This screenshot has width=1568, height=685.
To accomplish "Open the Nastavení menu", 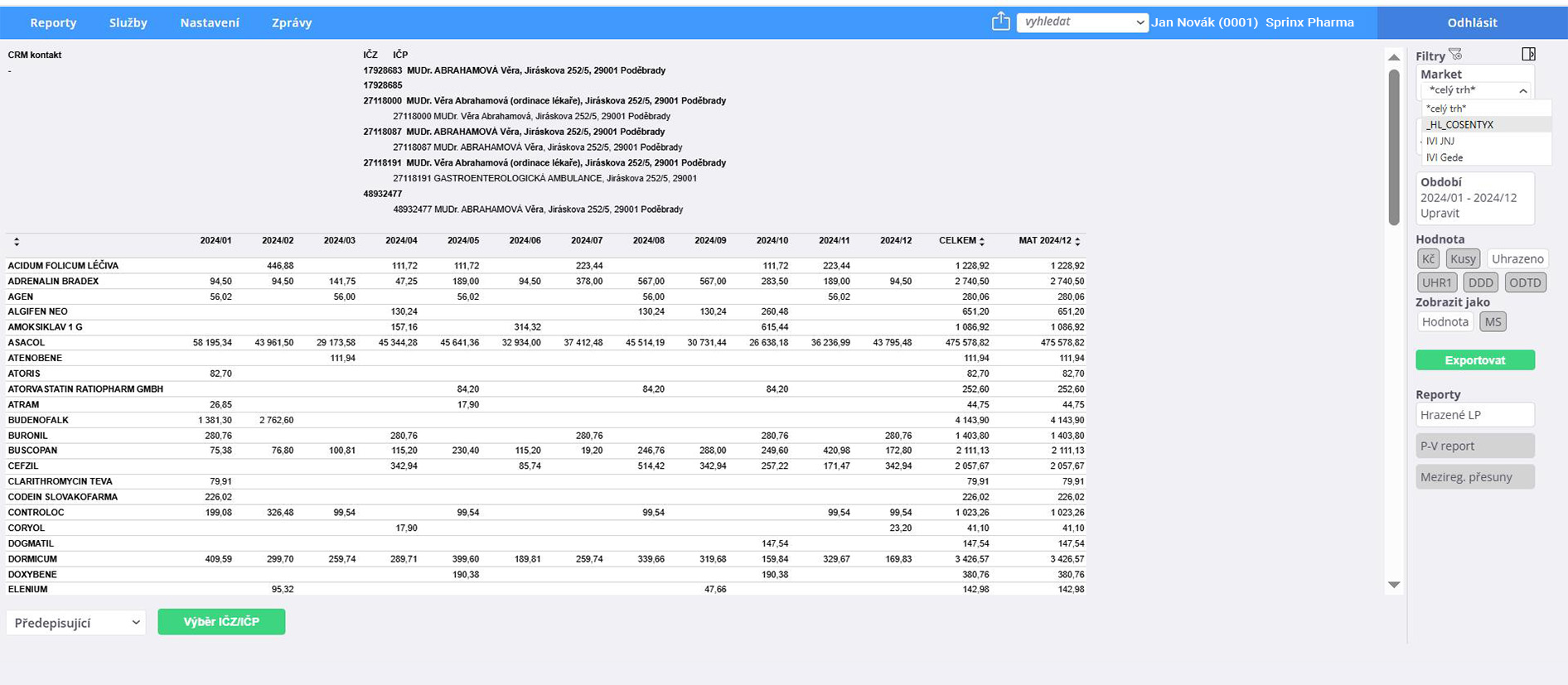I will pos(210,23).
